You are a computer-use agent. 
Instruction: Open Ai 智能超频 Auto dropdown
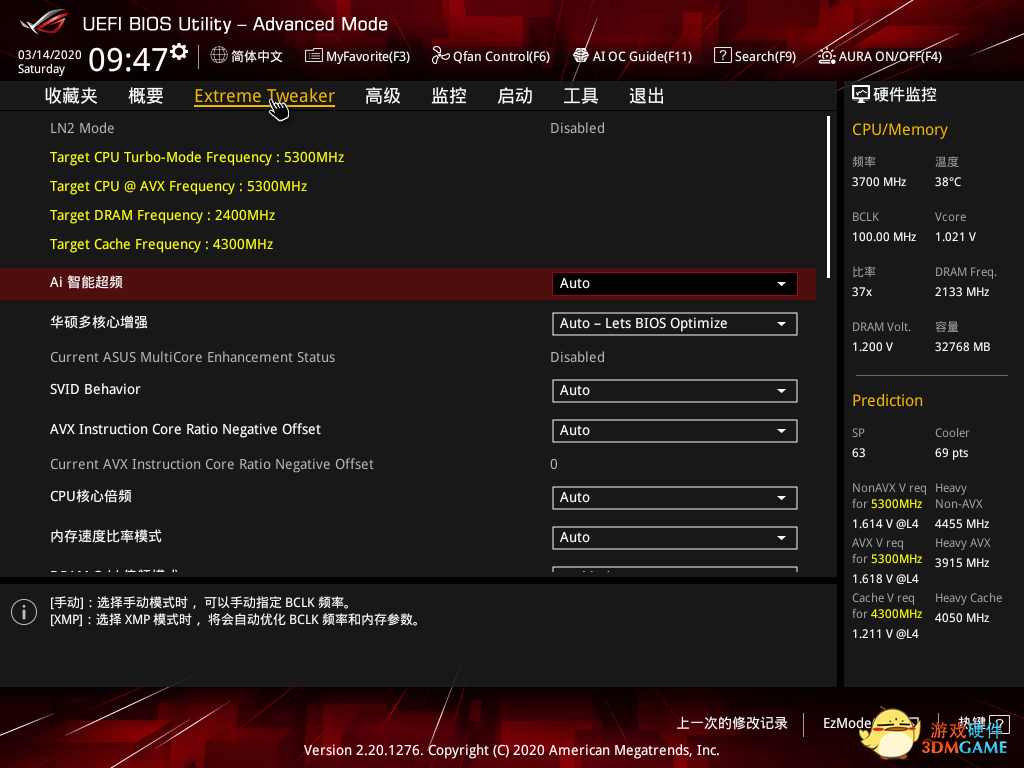[675, 283]
